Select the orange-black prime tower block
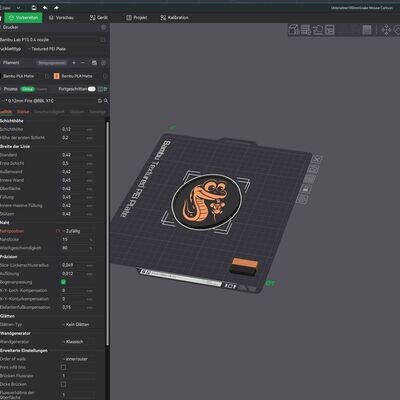The height and width of the screenshot is (400, 400). pyautogui.click(x=245, y=266)
